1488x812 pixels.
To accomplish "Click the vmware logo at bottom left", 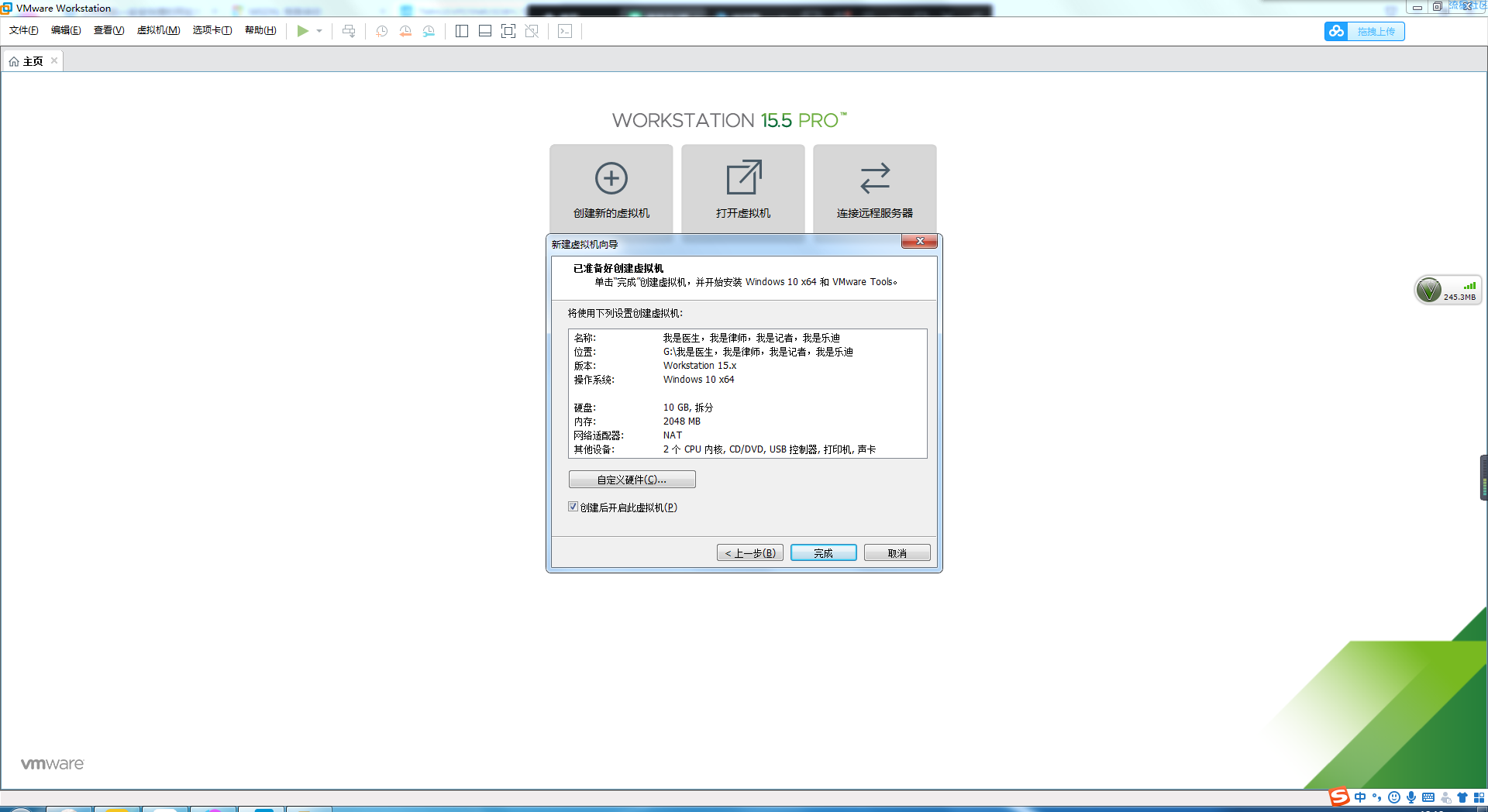I will point(52,764).
